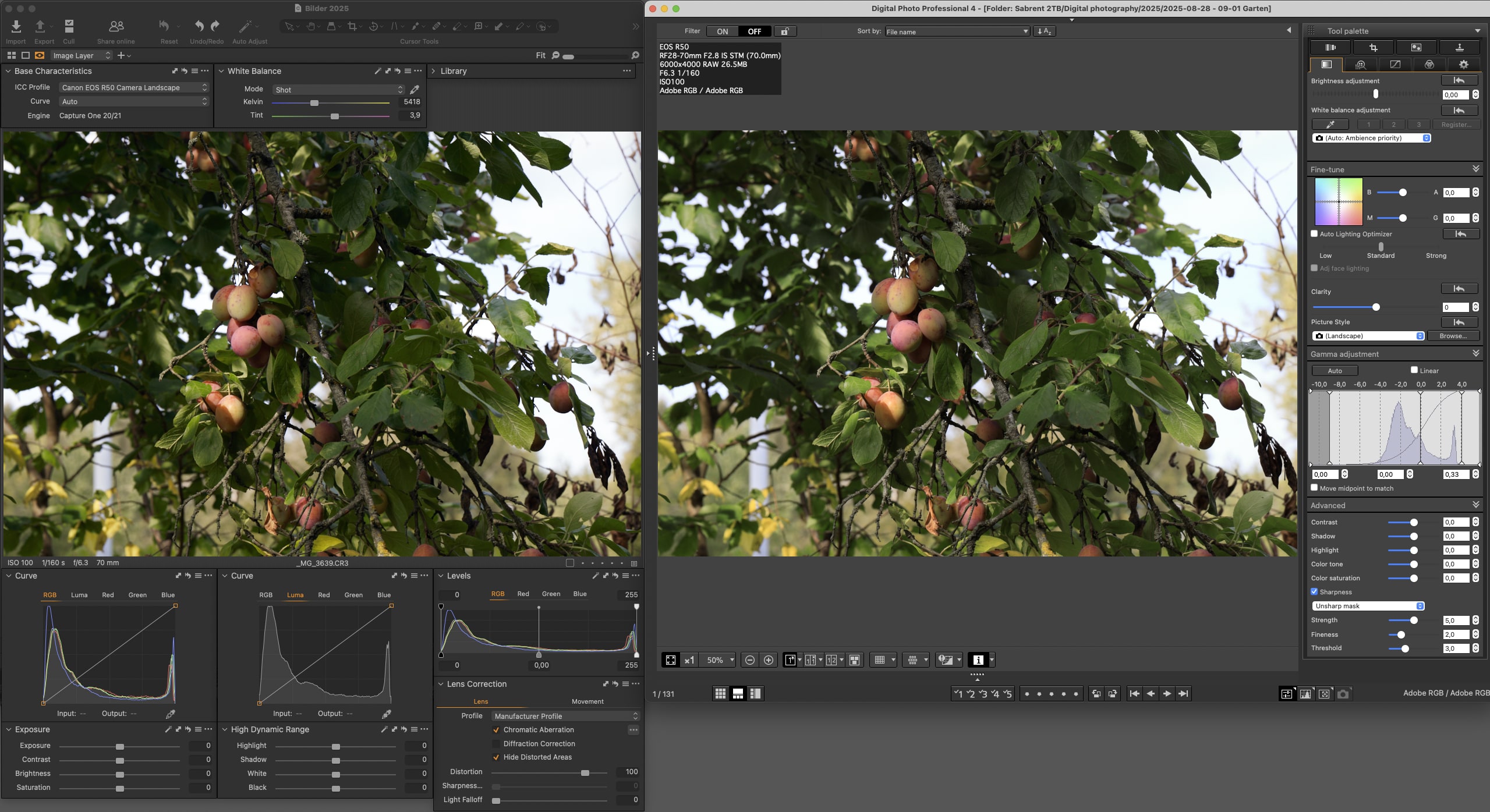Click the Auto gamma adjustment button

point(1335,371)
